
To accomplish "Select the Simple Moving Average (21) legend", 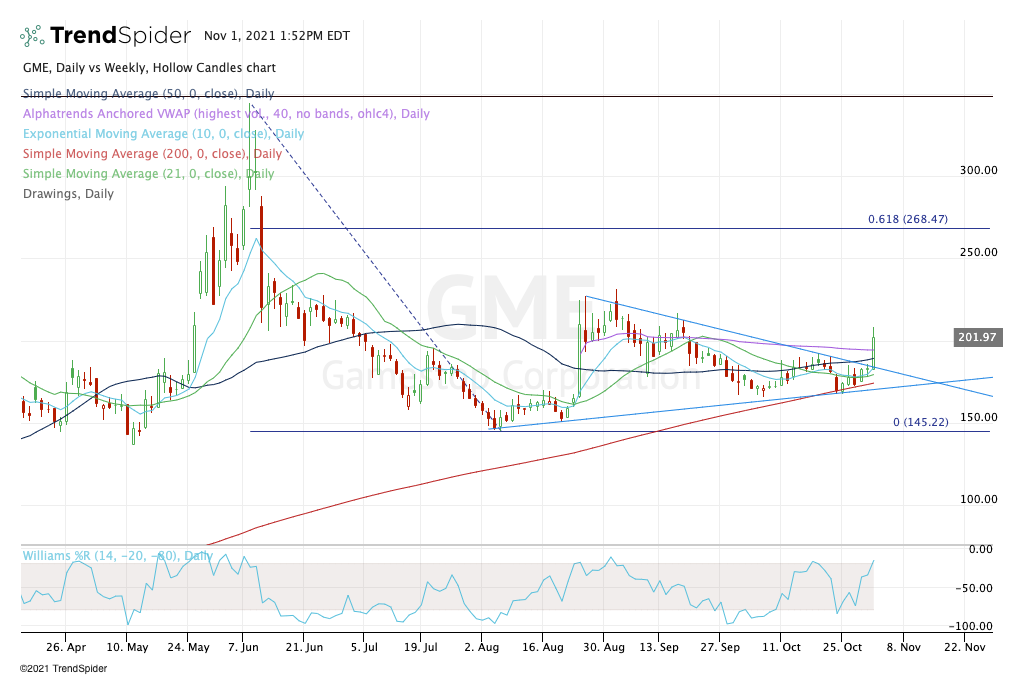I will point(148,174).
